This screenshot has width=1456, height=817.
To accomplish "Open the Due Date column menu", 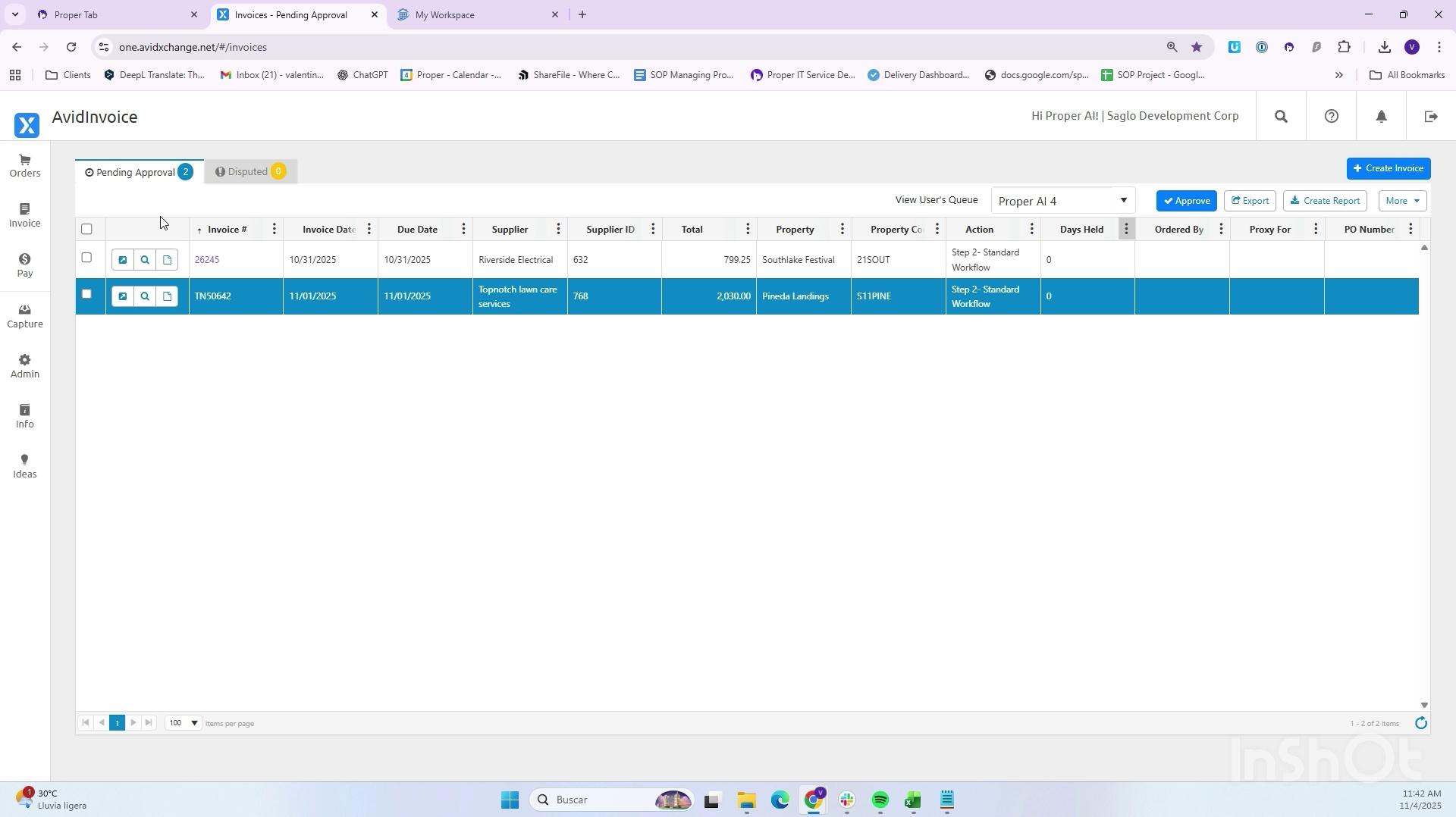I will pyautogui.click(x=464, y=230).
